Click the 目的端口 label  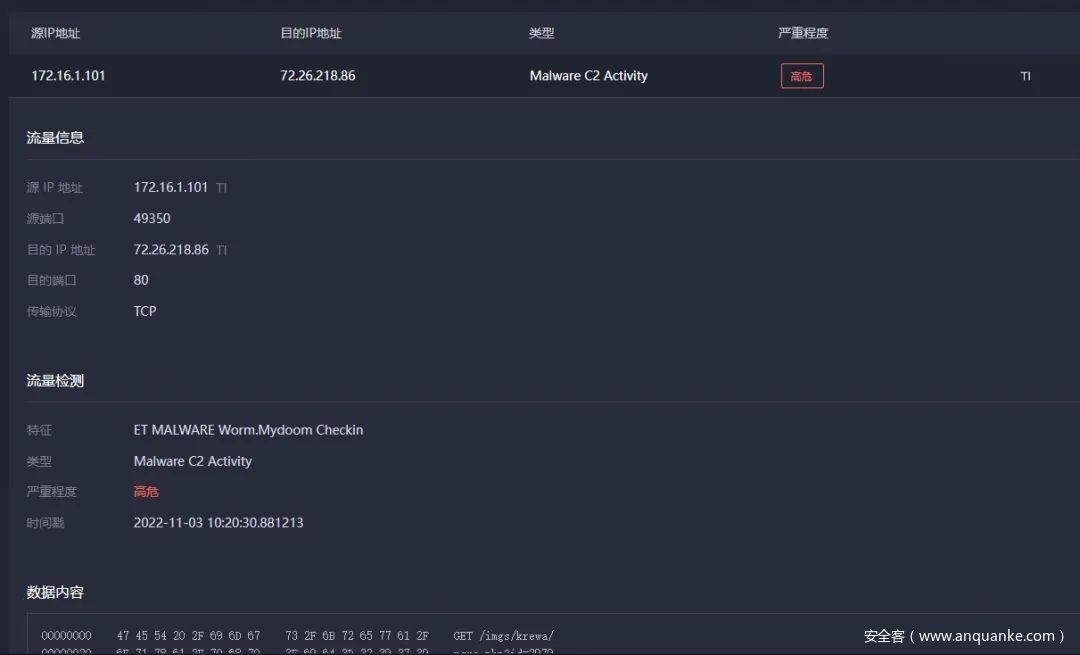click(x=51, y=280)
